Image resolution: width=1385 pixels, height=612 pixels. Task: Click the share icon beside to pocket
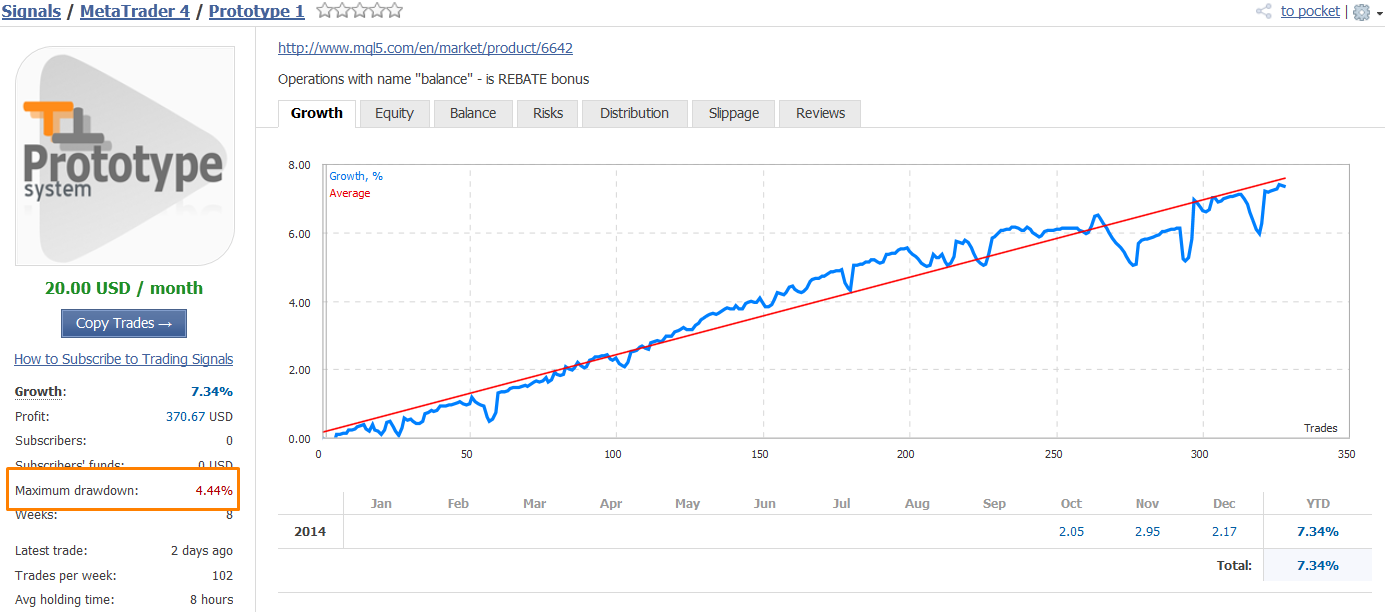pos(1263,11)
